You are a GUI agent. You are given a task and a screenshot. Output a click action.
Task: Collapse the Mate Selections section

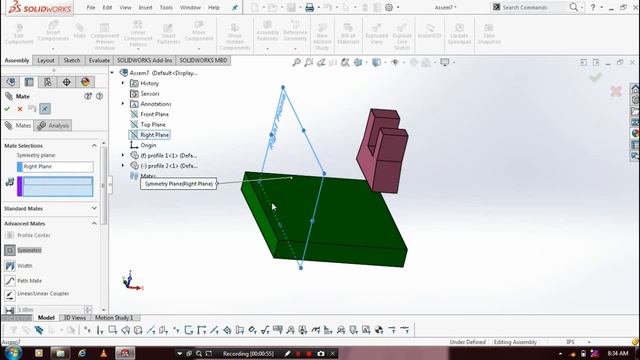[94, 146]
